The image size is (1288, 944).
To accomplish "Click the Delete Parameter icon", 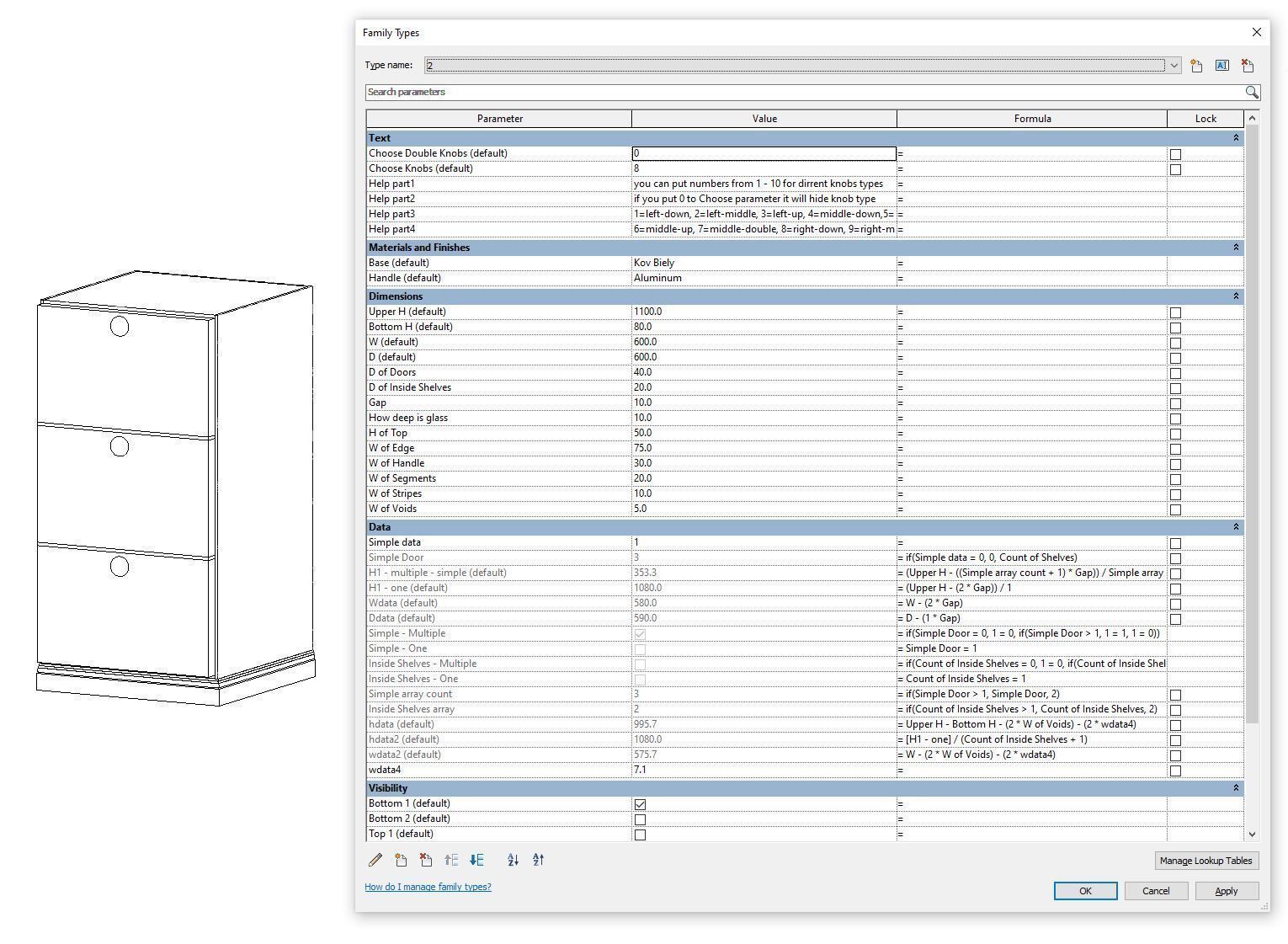I will point(426,860).
